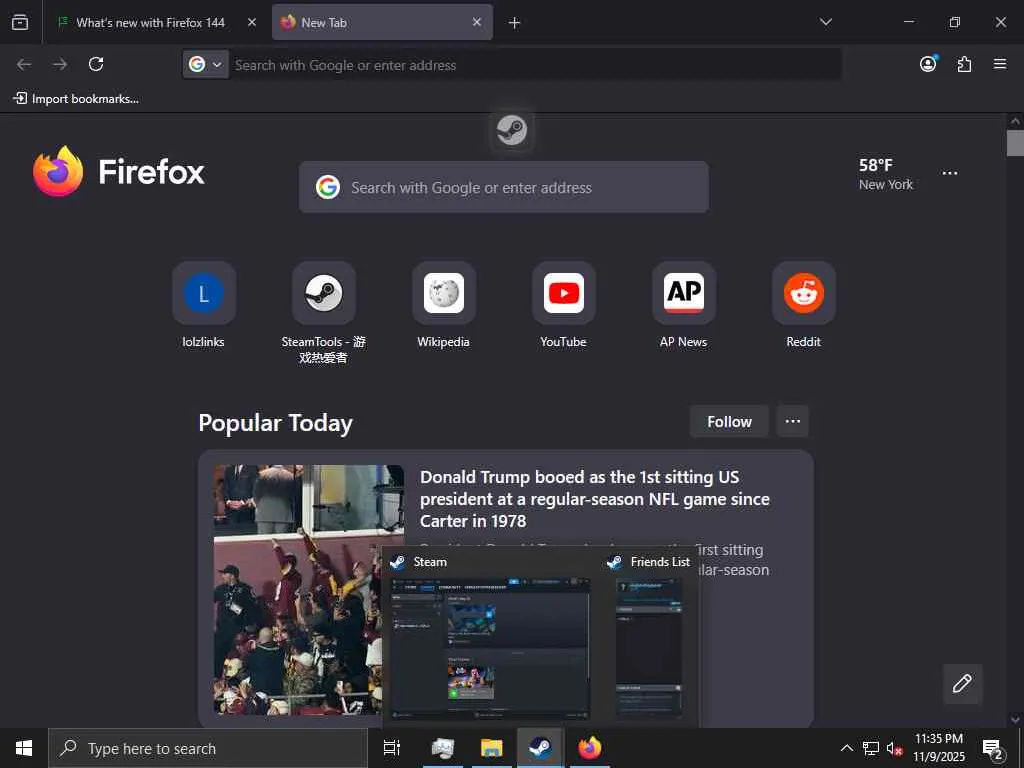Focus the page's Google search box
This screenshot has width=1024, height=768.
pyautogui.click(x=504, y=187)
